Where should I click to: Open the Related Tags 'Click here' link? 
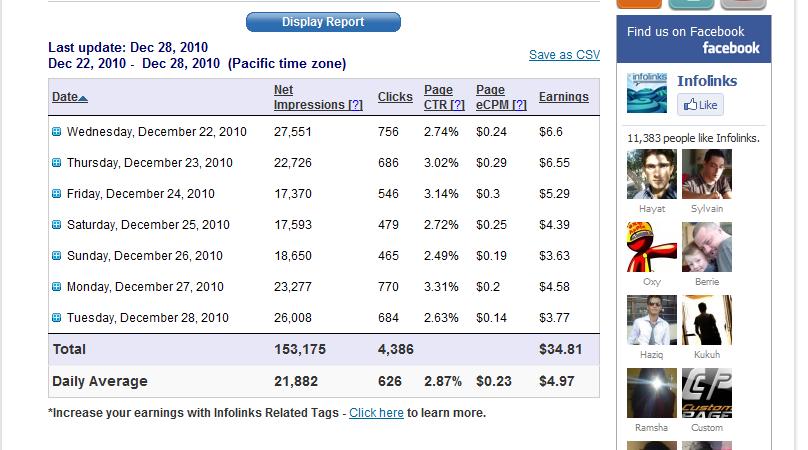point(376,413)
